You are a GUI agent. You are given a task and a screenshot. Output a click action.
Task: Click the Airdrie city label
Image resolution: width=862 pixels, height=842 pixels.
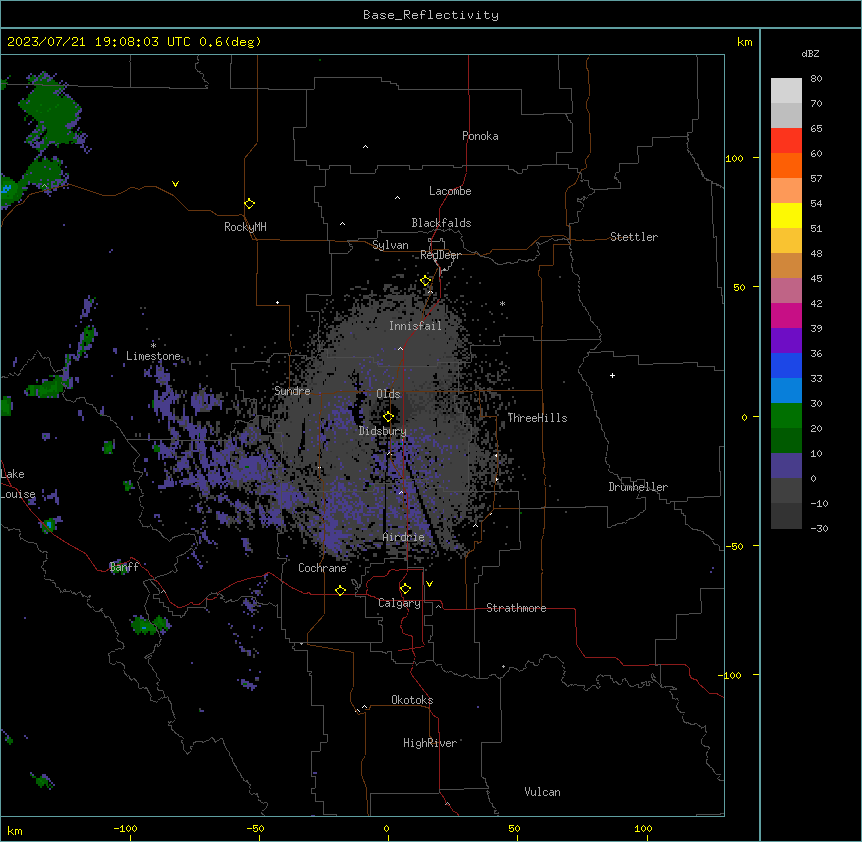pos(403,537)
